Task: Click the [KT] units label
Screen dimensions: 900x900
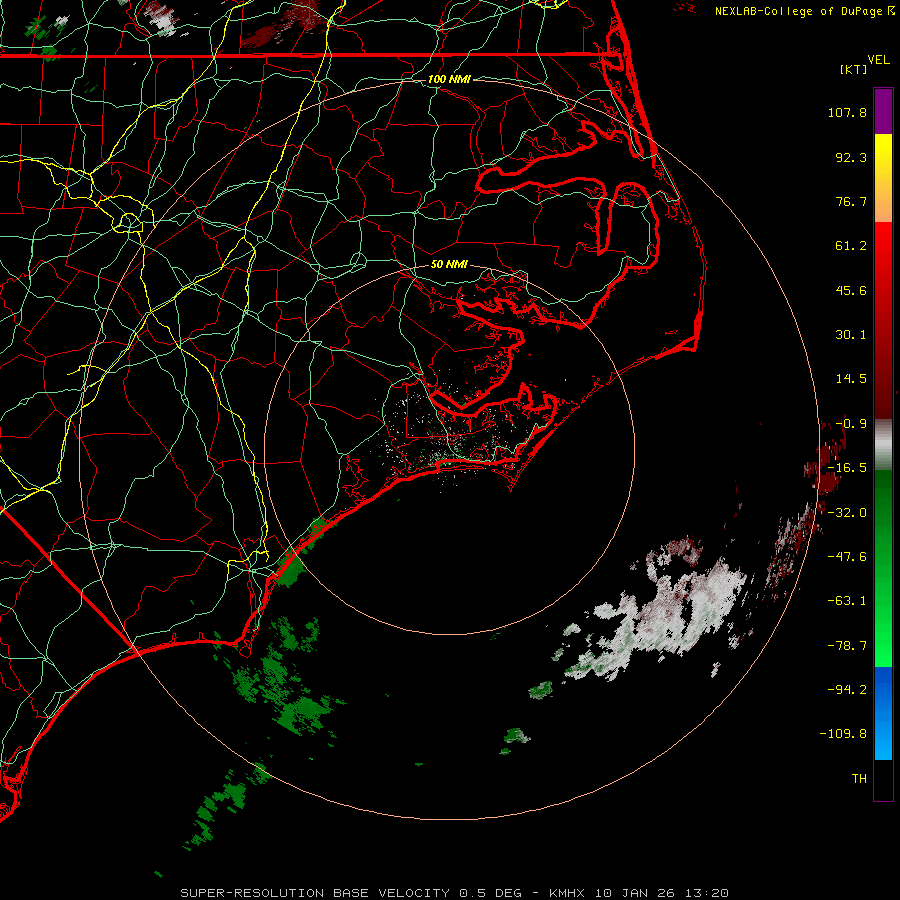Action: 854,69
